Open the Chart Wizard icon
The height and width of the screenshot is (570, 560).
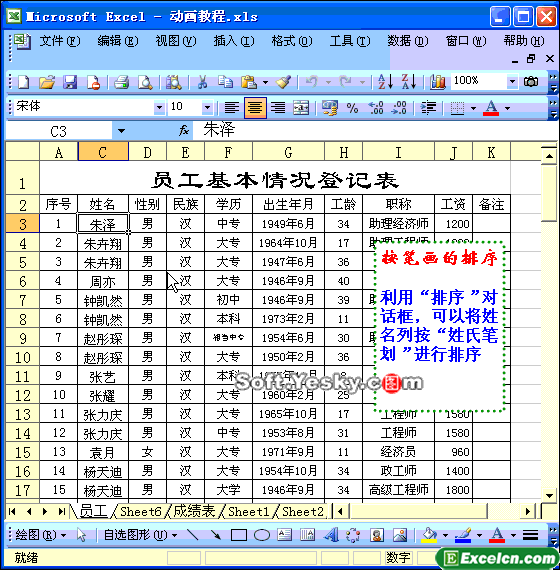(x=437, y=82)
